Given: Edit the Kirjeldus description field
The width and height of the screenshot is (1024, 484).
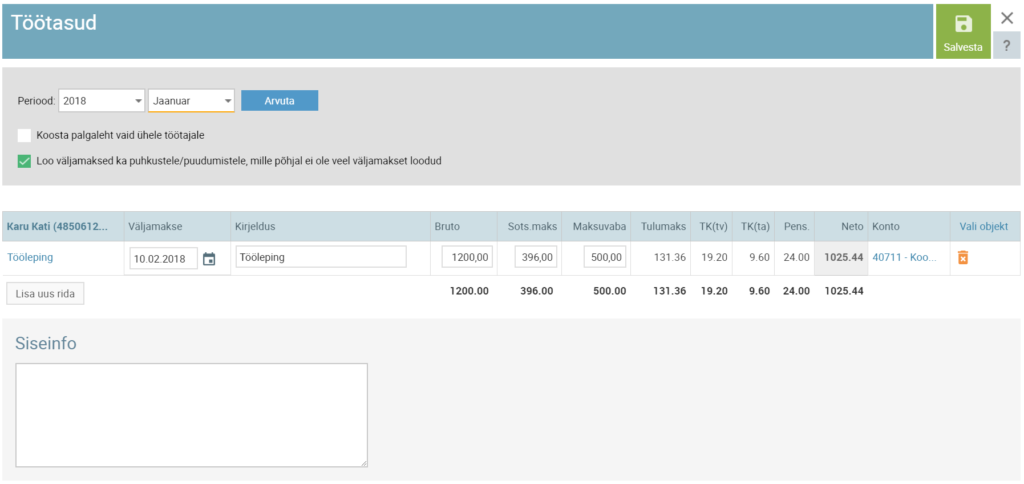Looking at the screenshot, I should coord(320,258).
